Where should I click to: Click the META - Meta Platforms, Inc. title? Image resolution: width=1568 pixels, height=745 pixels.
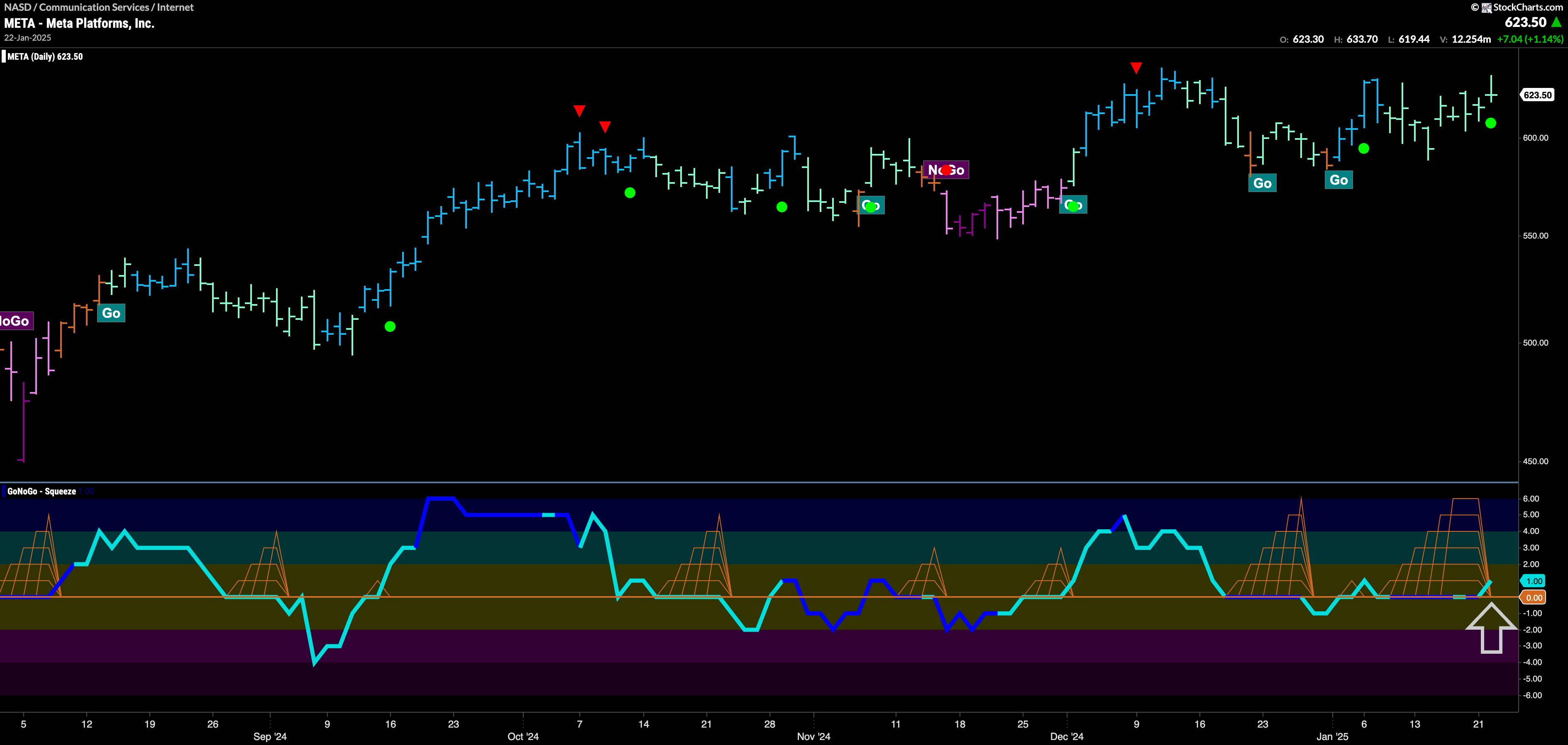coord(79,23)
